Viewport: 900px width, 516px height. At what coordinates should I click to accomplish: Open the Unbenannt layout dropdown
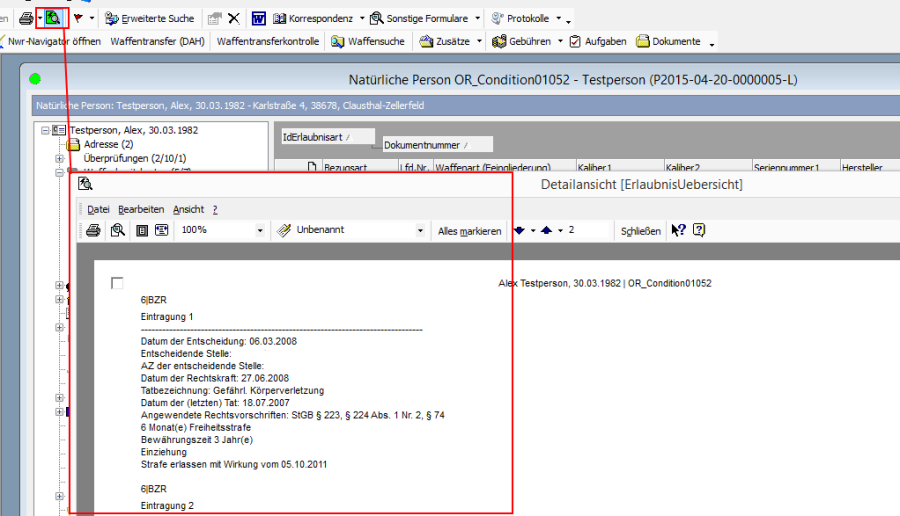[x=420, y=230]
